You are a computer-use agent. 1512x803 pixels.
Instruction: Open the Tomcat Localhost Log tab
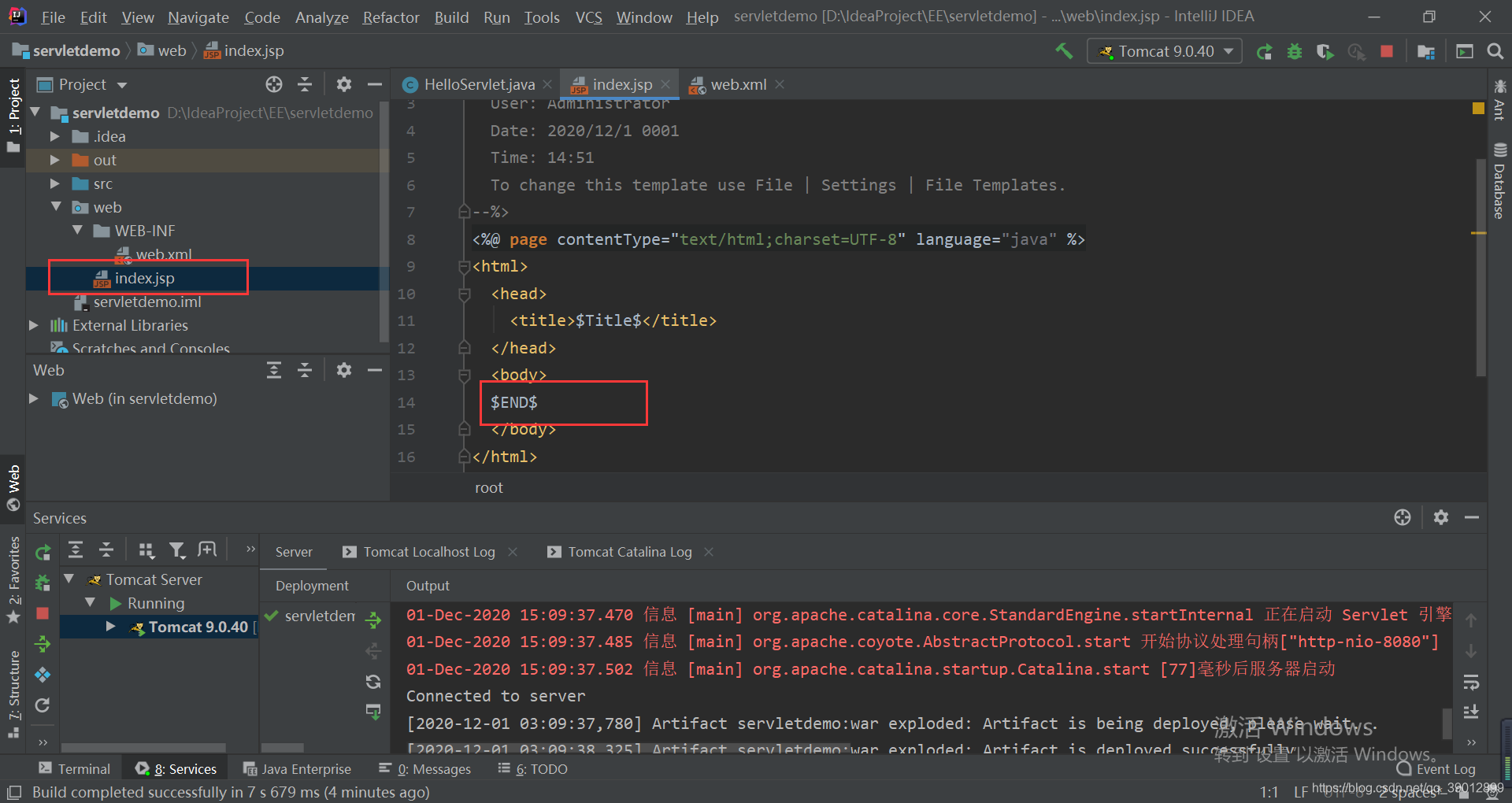coord(429,552)
